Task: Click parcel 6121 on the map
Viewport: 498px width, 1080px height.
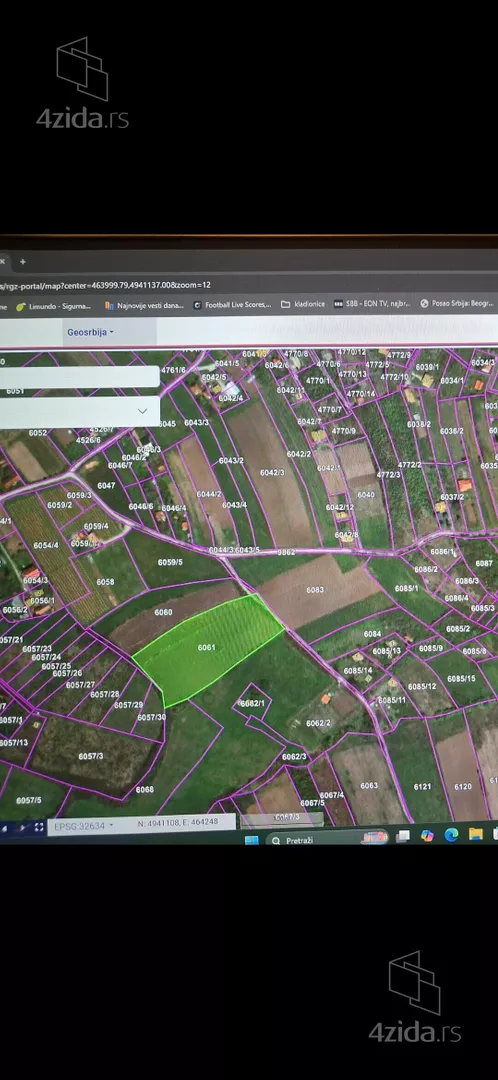Action: pyautogui.click(x=422, y=787)
